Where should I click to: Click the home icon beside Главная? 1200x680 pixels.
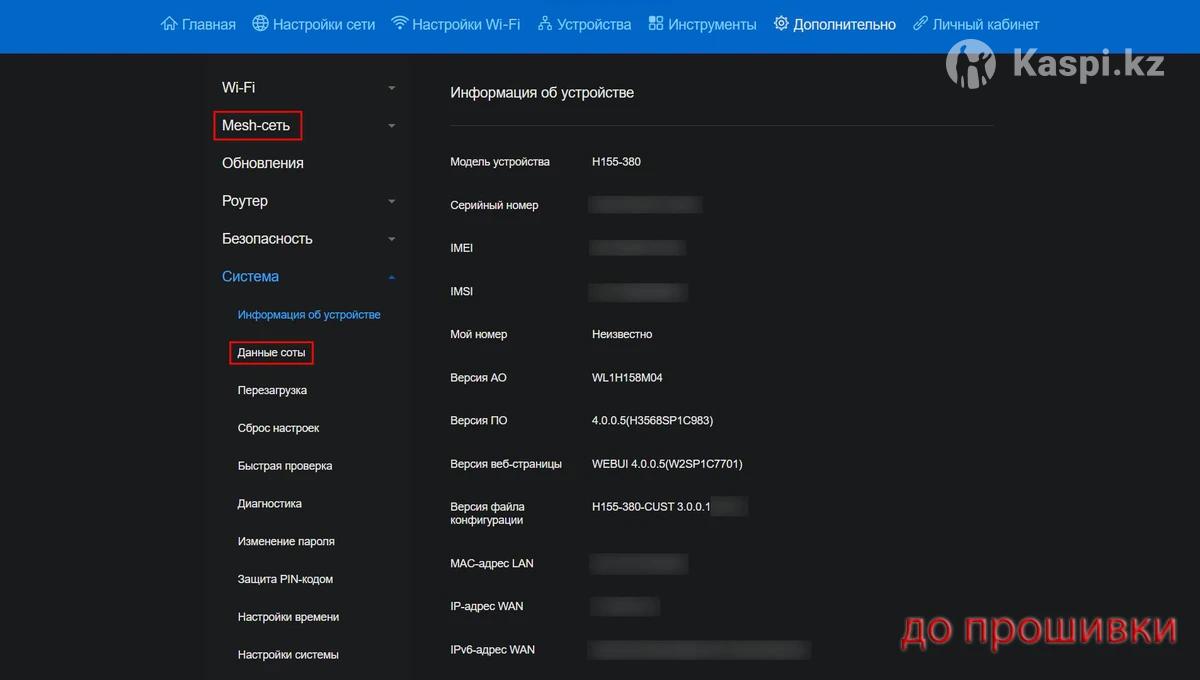(x=169, y=24)
